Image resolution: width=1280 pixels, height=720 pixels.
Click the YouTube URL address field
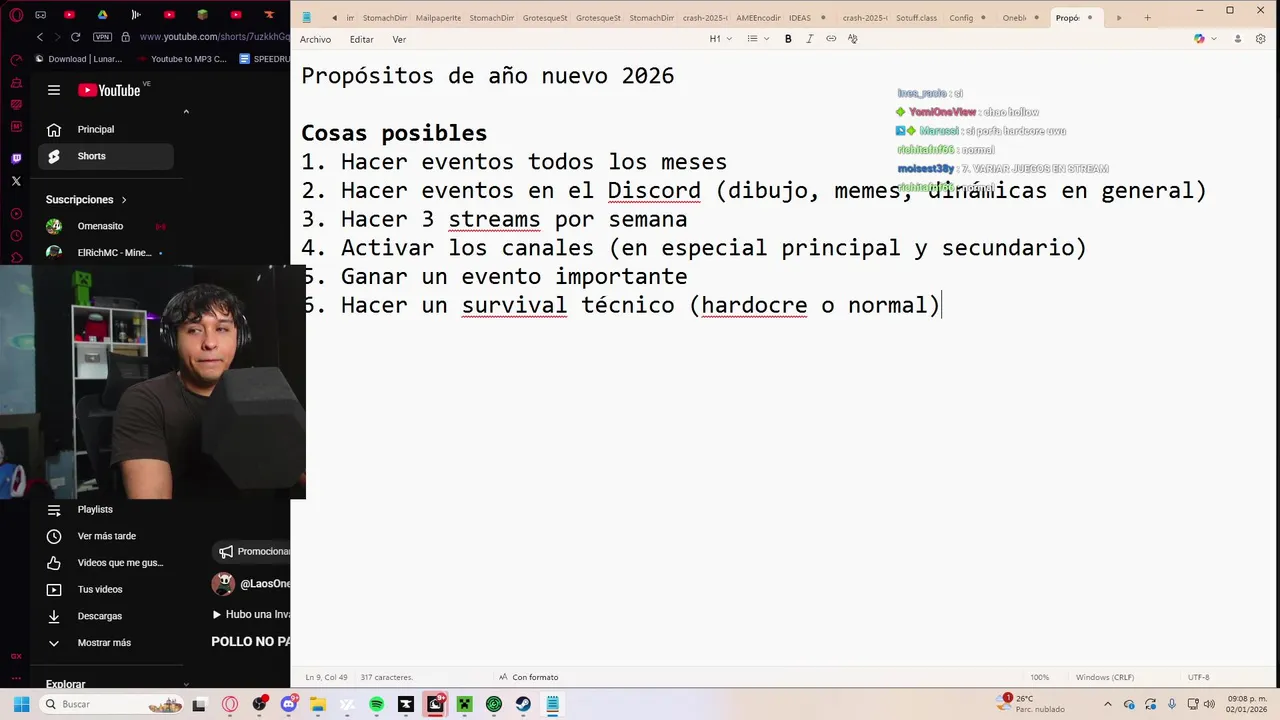click(x=215, y=37)
